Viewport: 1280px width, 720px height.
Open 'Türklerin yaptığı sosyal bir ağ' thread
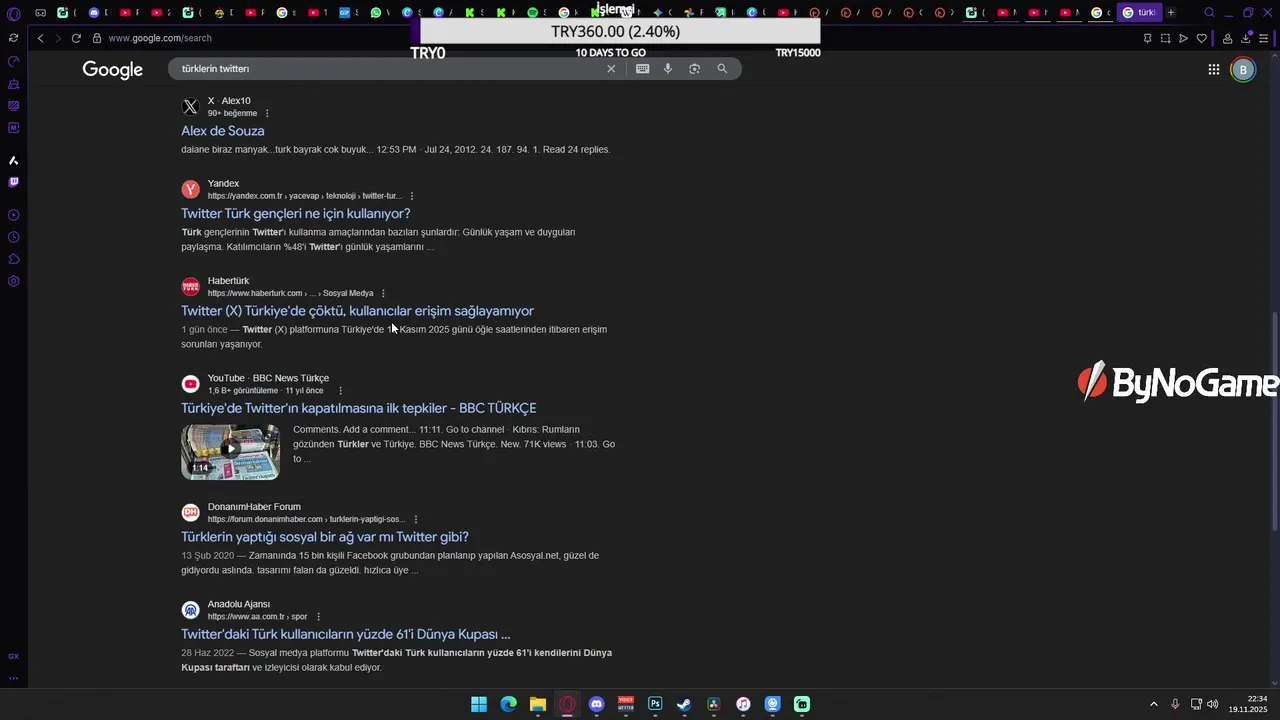(325, 537)
